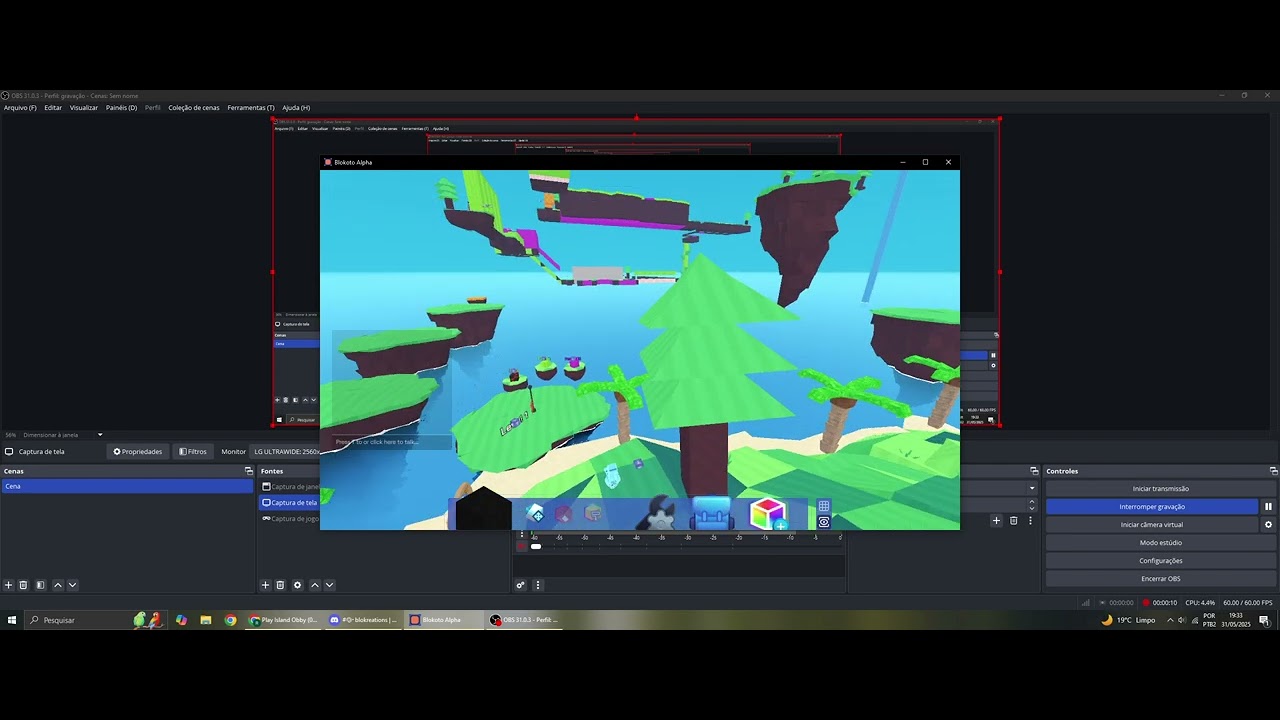
Task: Open the Arquivo menu
Action: click(x=20, y=108)
